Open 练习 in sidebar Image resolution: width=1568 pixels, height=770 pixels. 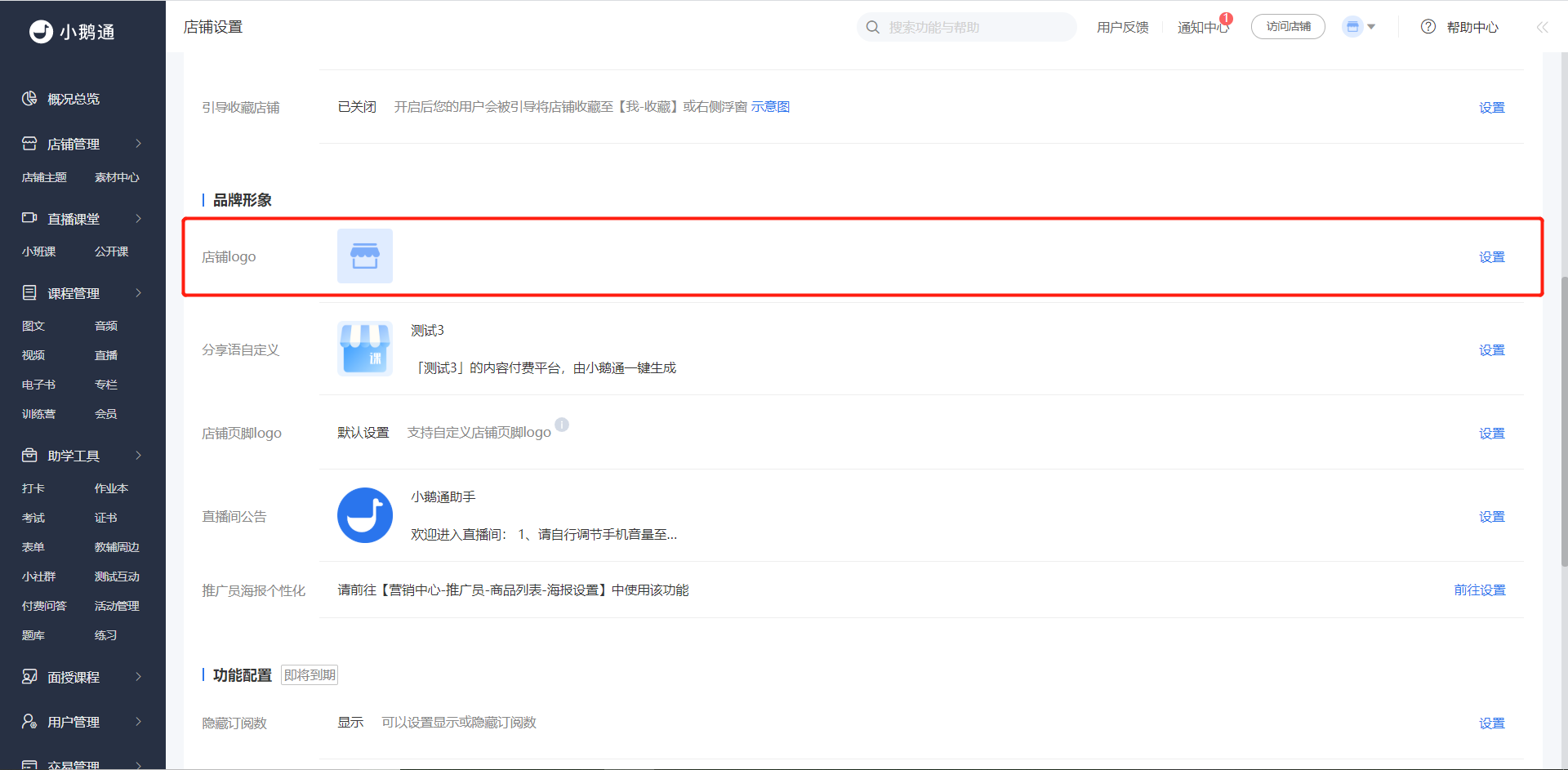coord(105,635)
